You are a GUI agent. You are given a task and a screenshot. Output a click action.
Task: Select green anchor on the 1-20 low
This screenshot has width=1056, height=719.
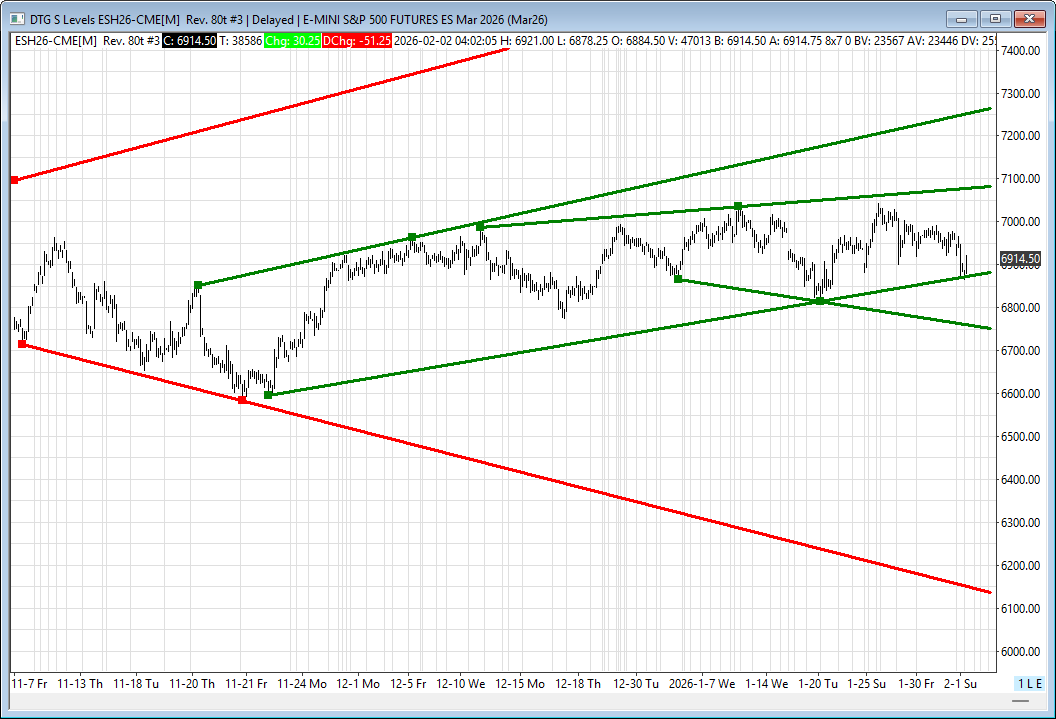click(x=820, y=301)
